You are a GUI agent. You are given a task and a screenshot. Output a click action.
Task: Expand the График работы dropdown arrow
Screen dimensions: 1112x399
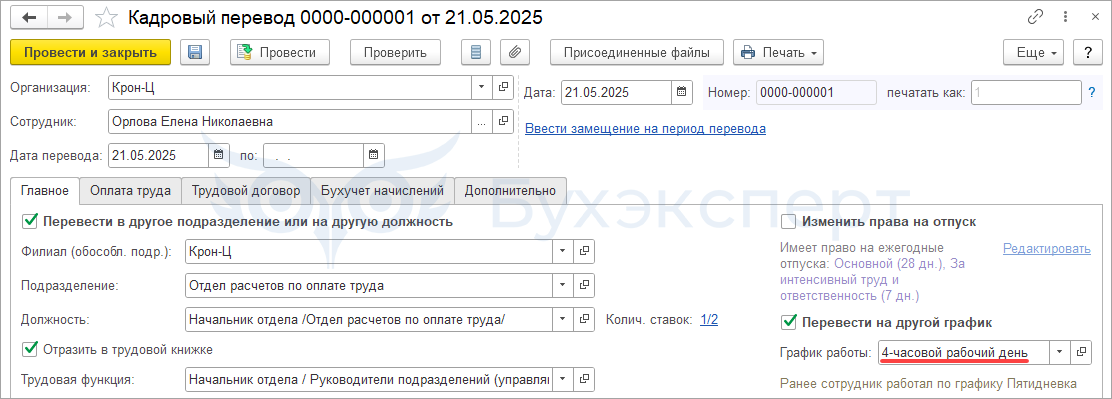click(x=1060, y=351)
